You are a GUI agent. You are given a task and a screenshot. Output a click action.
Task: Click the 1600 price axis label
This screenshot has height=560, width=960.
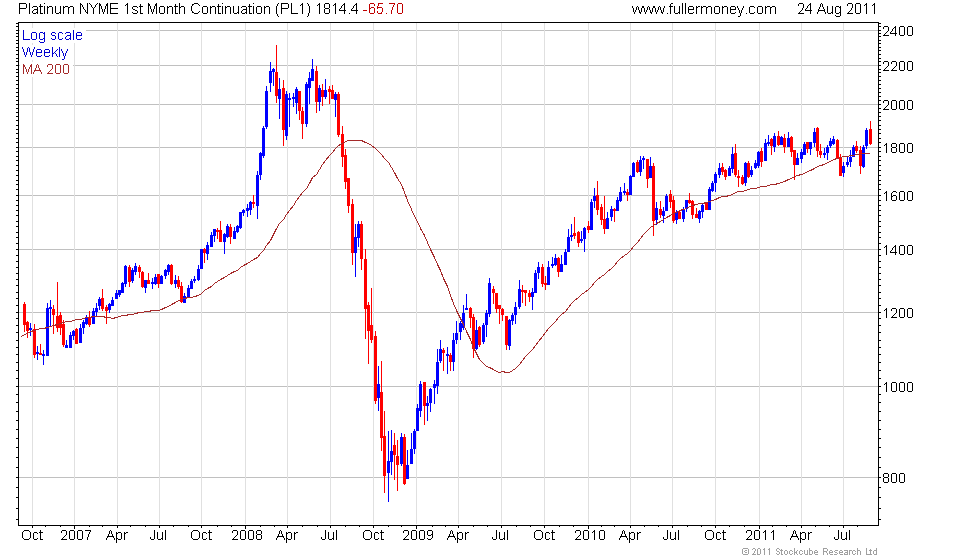click(x=898, y=196)
